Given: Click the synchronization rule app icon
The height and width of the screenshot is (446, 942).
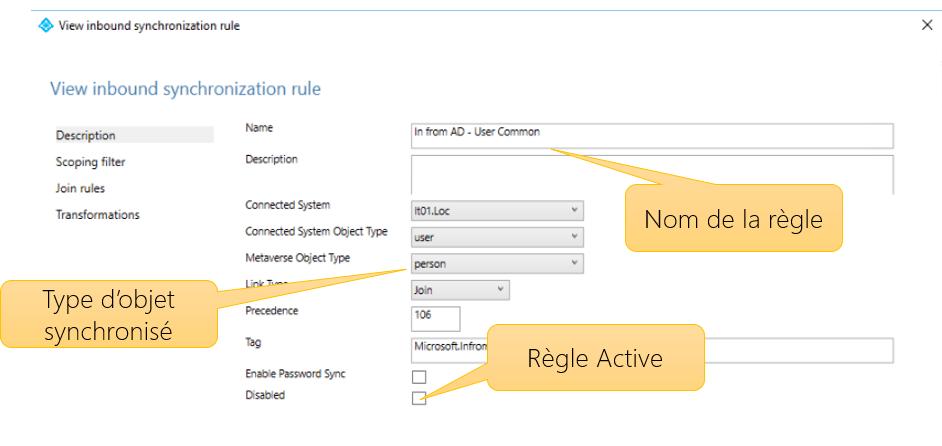Looking at the screenshot, I should click(45, 25).
